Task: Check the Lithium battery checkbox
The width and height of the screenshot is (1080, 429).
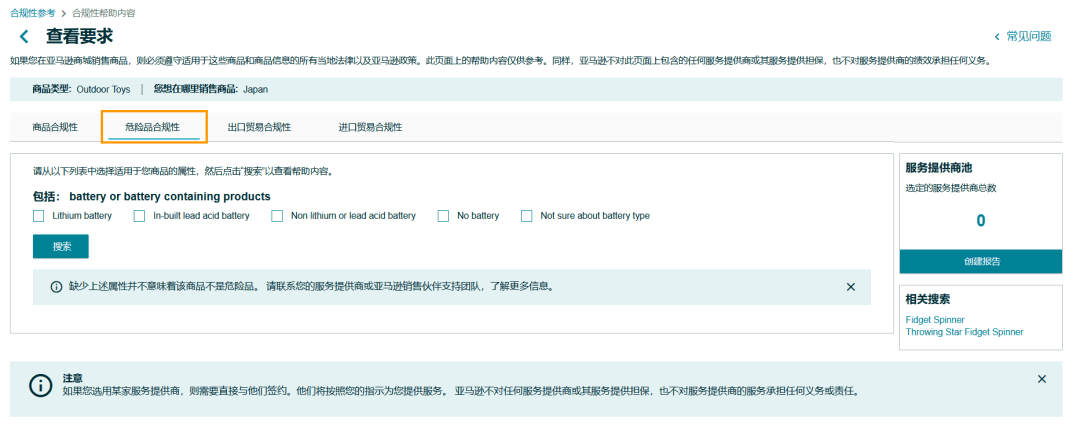Action: 39,216
